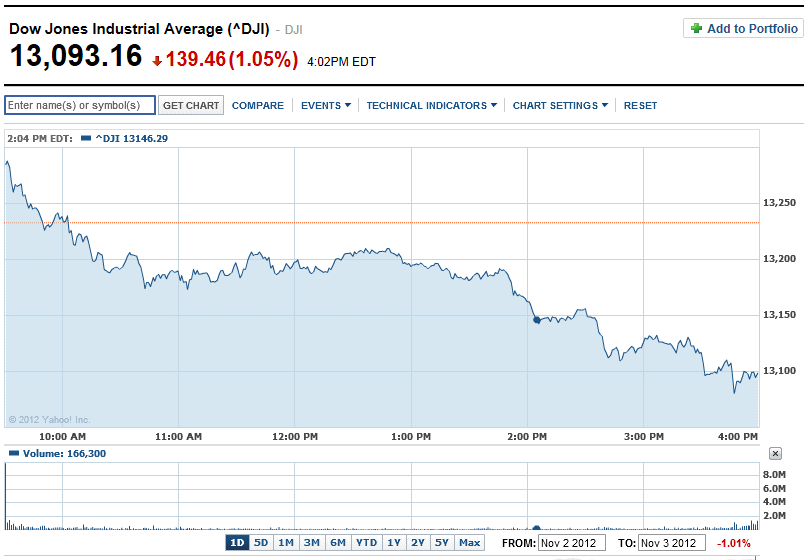Reset the chart using the Reset link
Screen dimensions: 807x560
pos(641,105)
